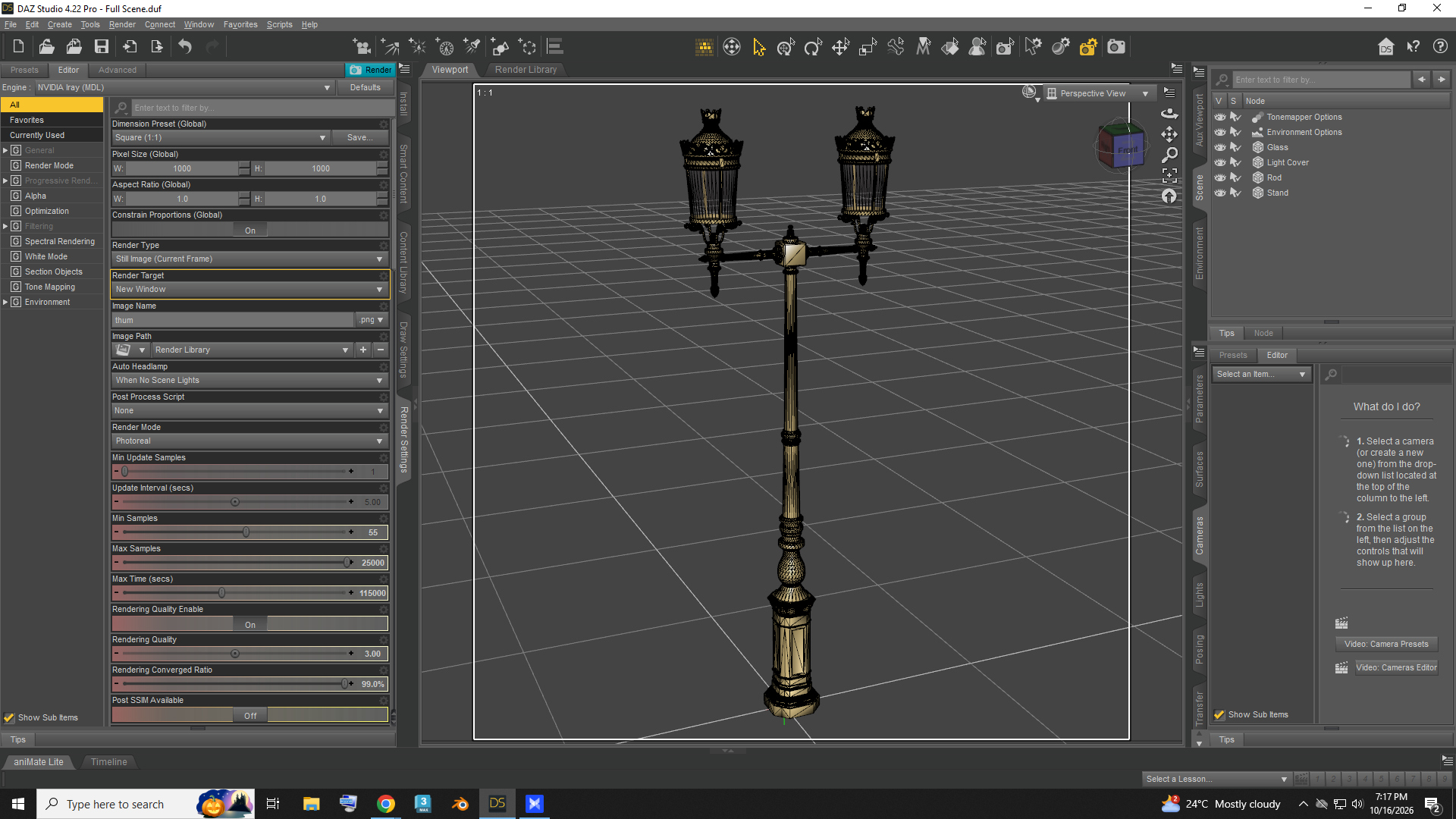
Task: Select the Translate move tool
Action: point(840,47)
